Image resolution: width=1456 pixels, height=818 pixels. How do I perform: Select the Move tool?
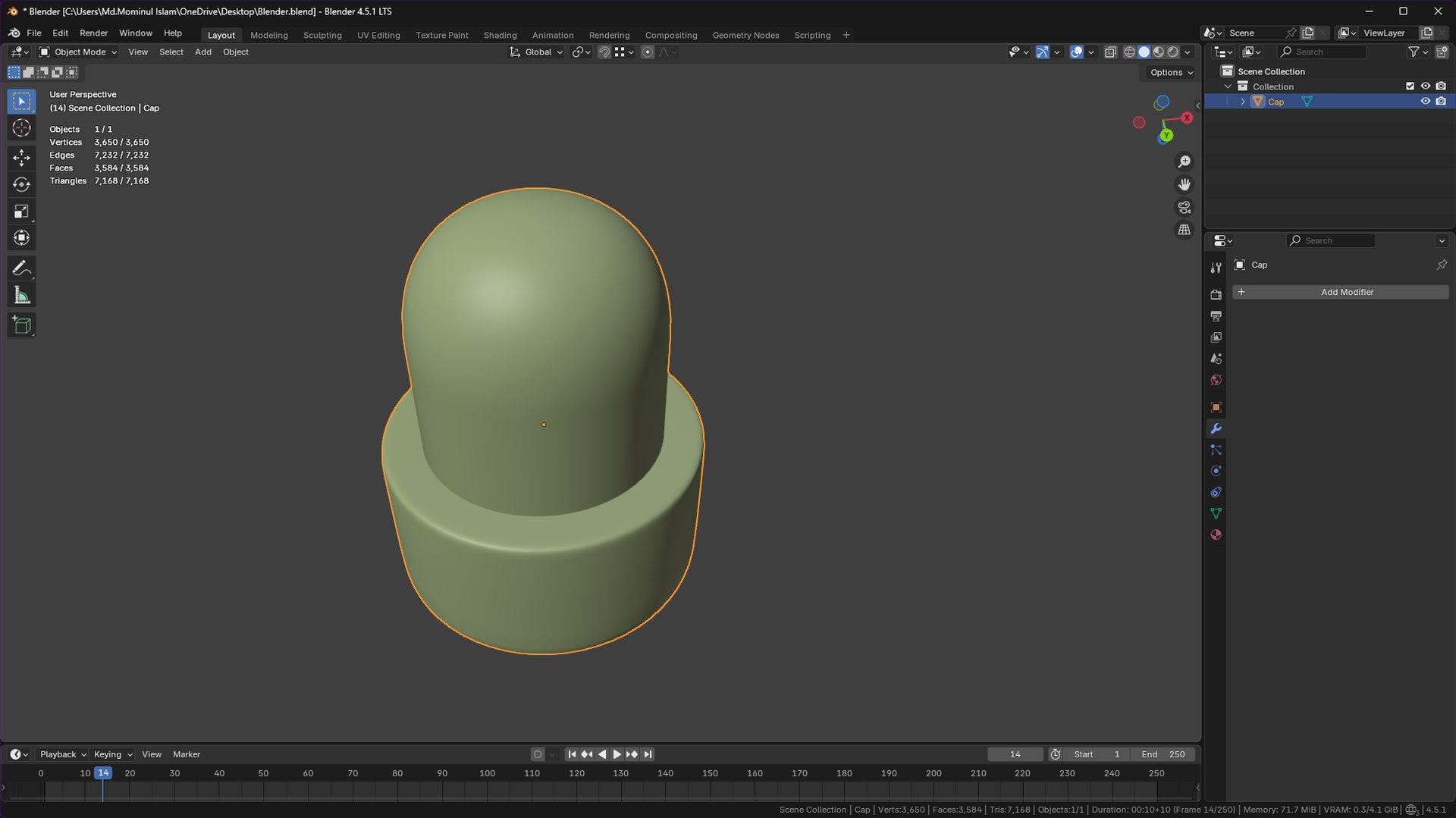click(21, 158)
